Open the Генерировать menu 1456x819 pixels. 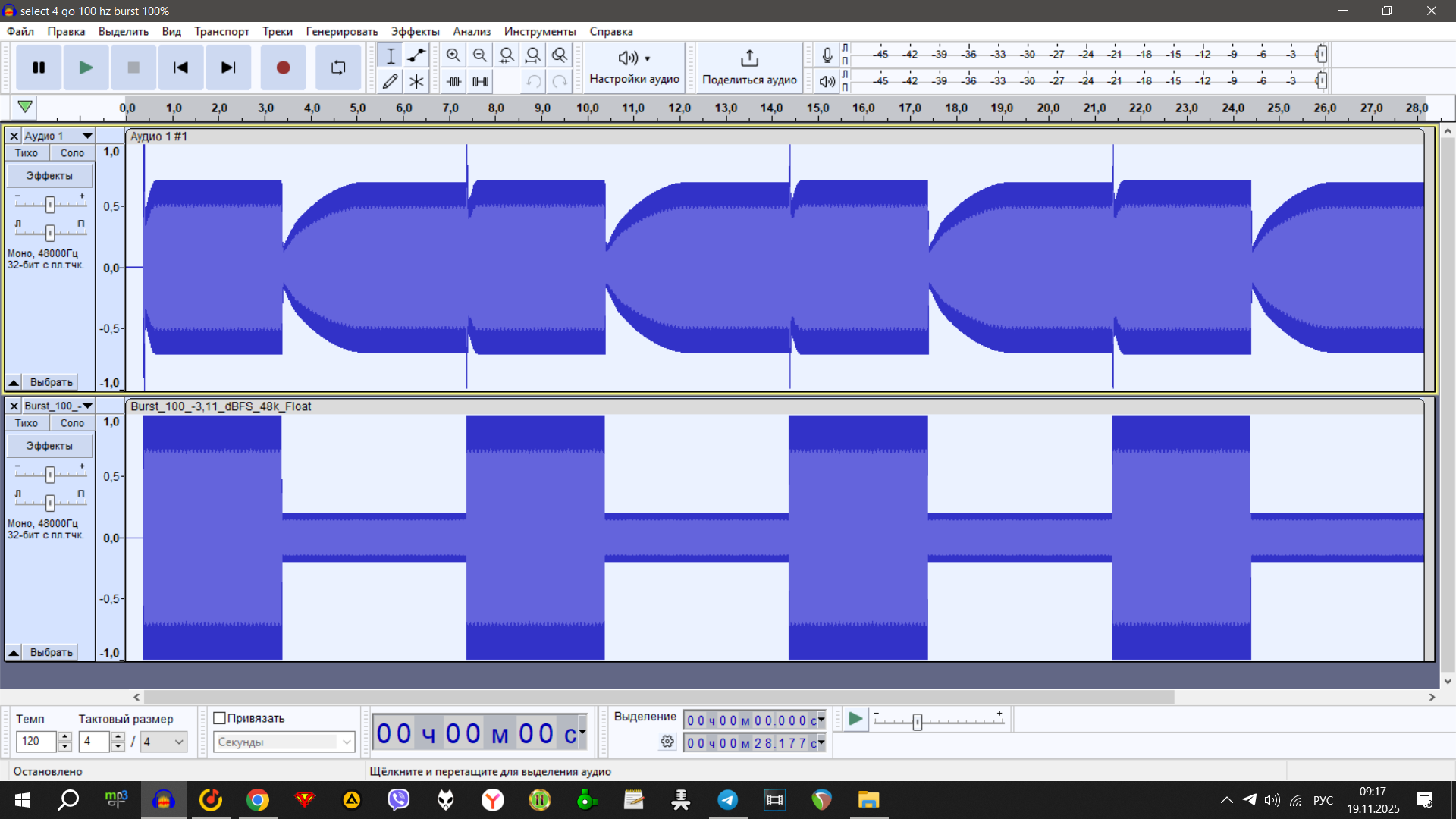point(341,31)
